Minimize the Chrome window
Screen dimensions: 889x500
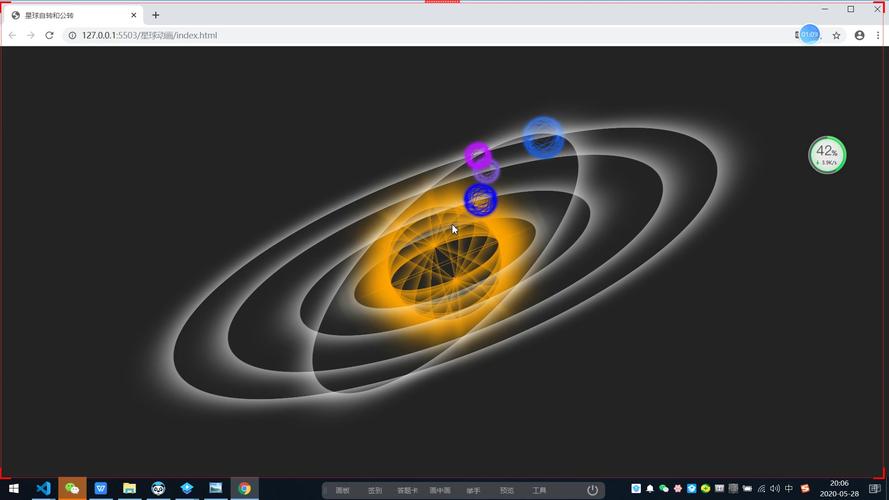tap(825, 9)
